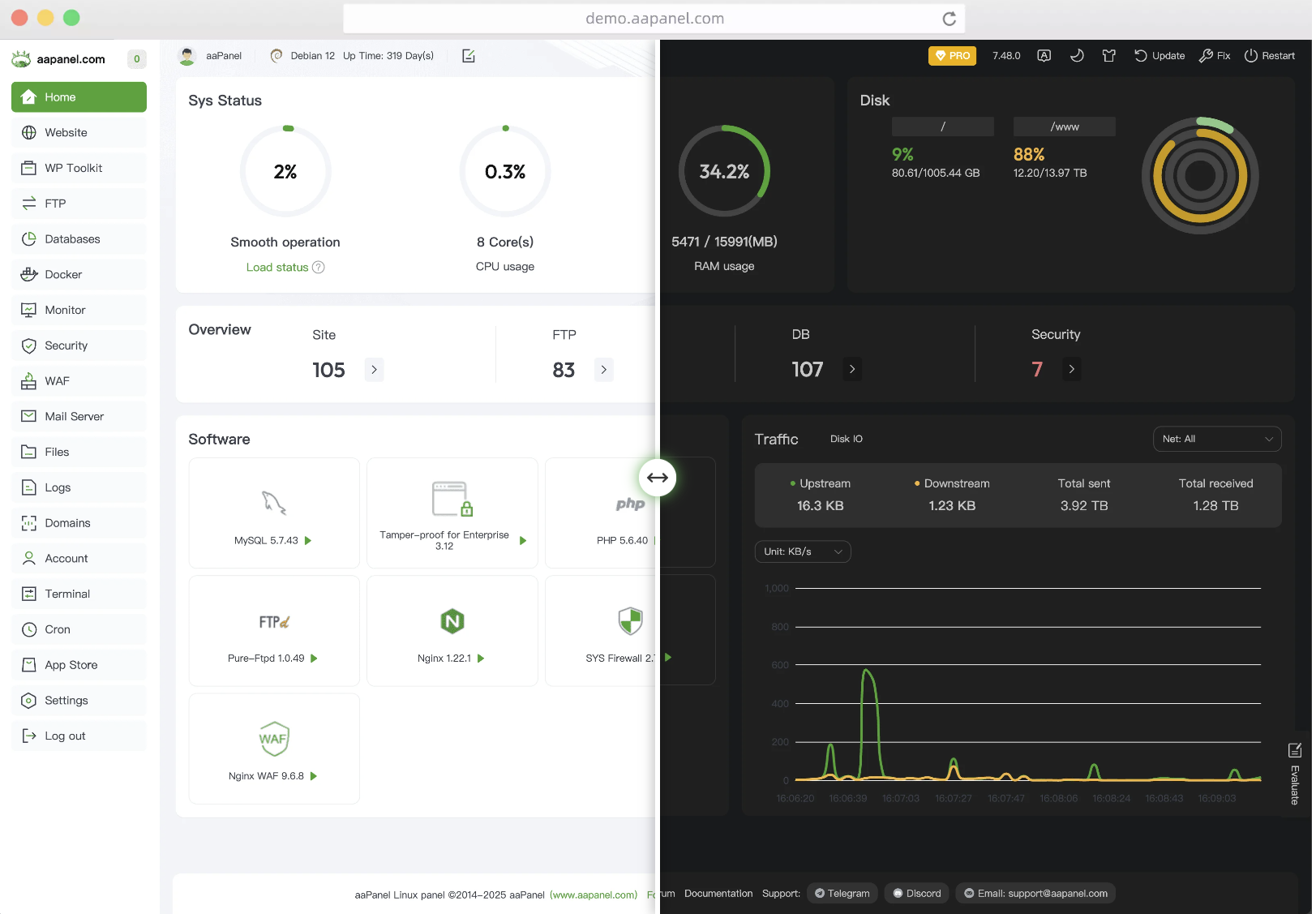The width and height of the screenshot is (1316, 914).
Task: Click the Restart power button
Action: click(x=1269, y=56)
